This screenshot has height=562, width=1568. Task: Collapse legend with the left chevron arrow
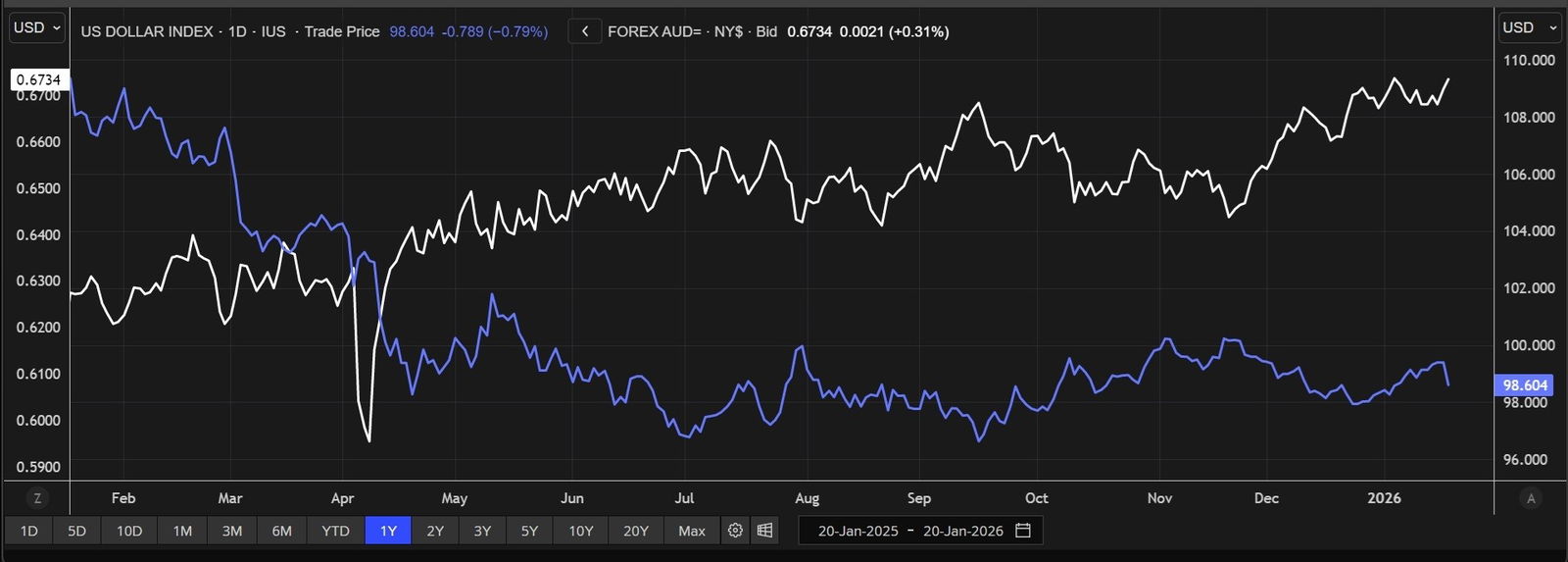585,31
